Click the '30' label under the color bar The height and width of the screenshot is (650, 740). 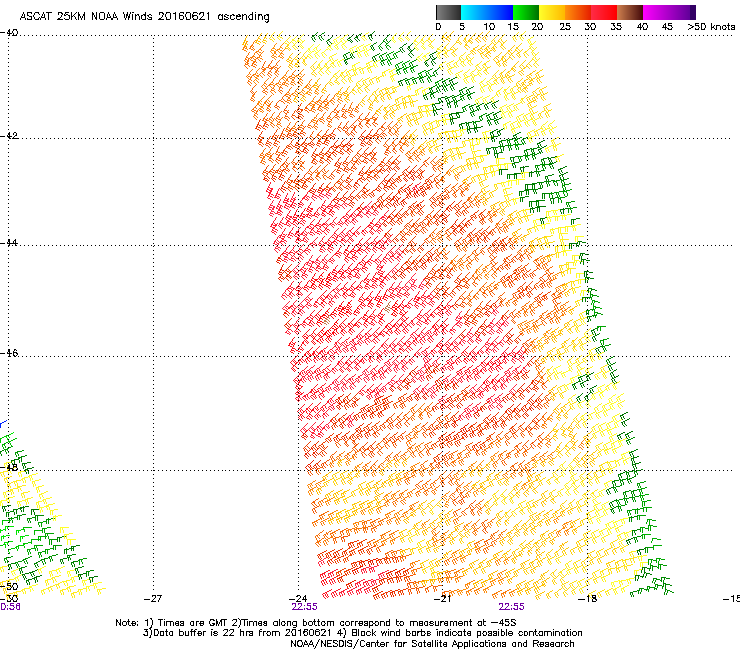pos(590,27)
